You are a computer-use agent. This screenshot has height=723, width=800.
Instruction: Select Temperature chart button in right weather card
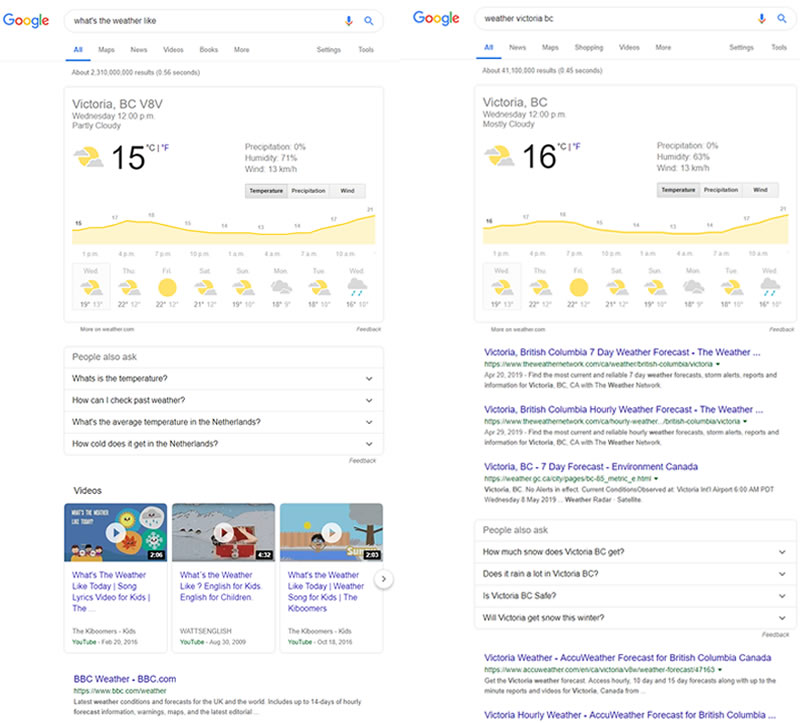click(x=679, y=190)
